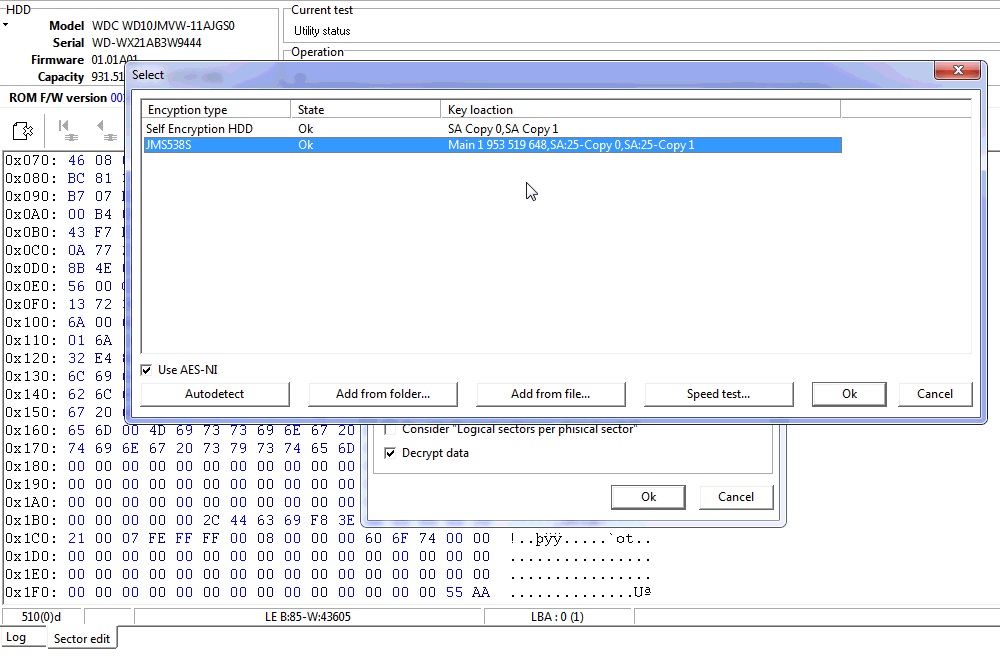Sort by State column header
Viewport: 1000px width, 656px height.
(365, 110)
